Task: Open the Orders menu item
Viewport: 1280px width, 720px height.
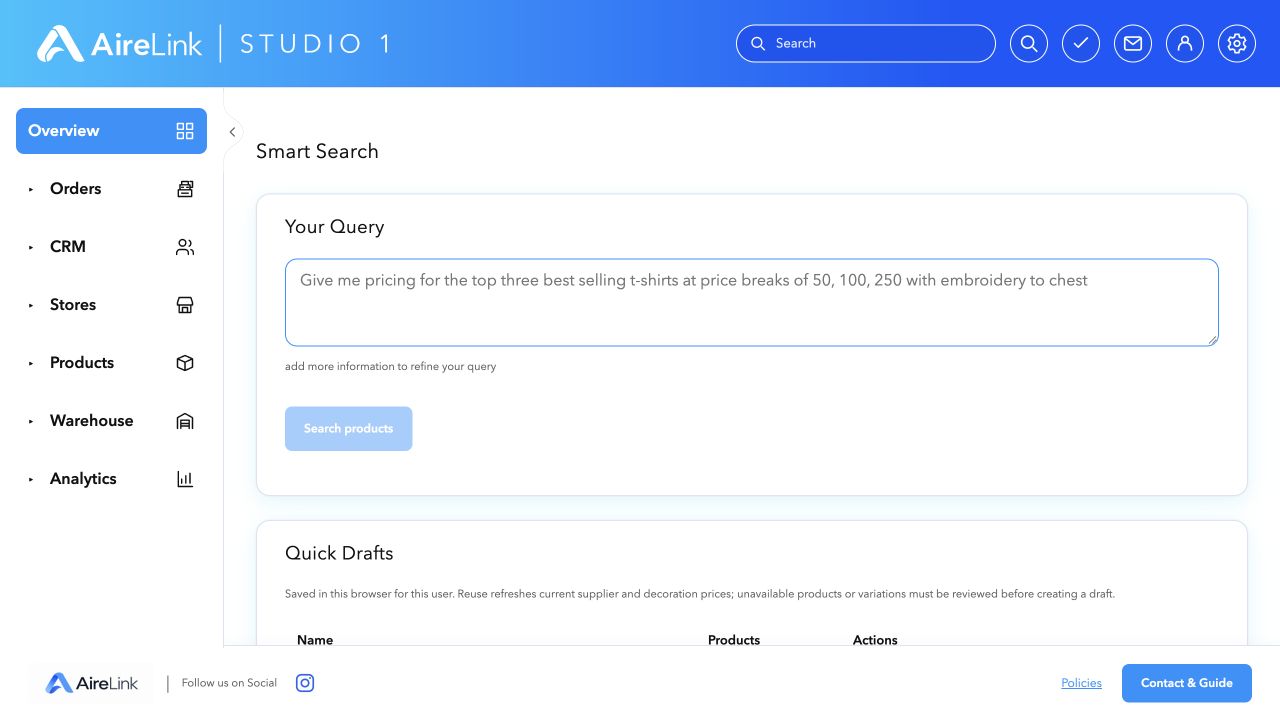Action: point(111,189)
